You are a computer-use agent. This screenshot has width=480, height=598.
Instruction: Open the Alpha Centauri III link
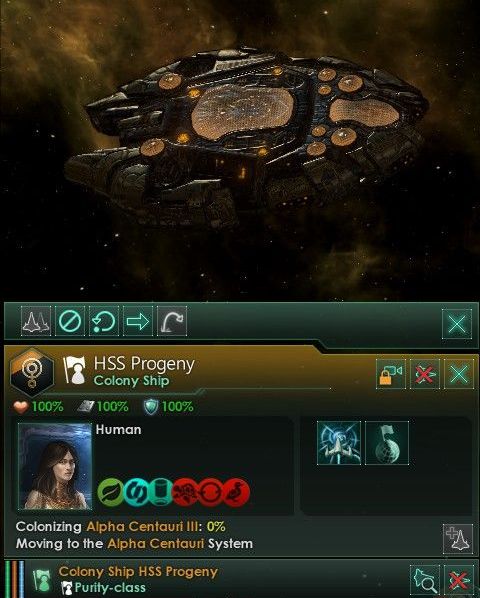pos(142,527)
